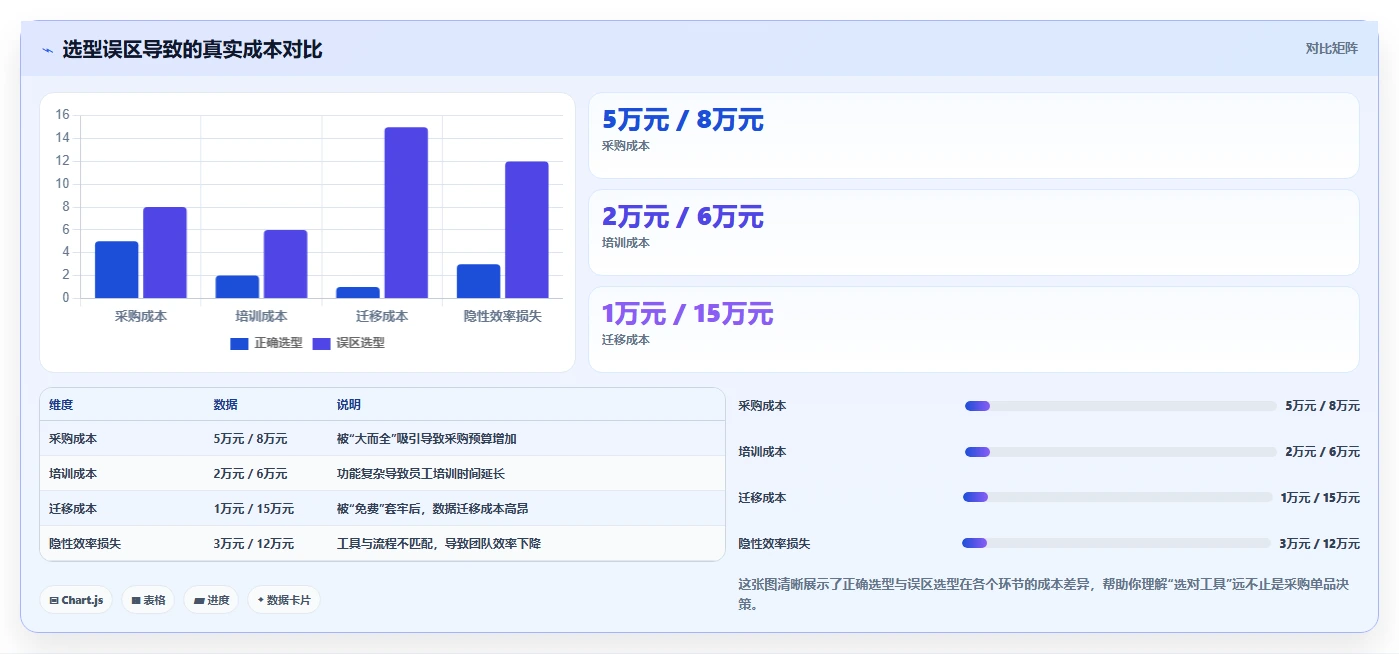Click the 隐性效率损失 label on the chart axis
1399x654 pixels.
click(x=503, y=316)
